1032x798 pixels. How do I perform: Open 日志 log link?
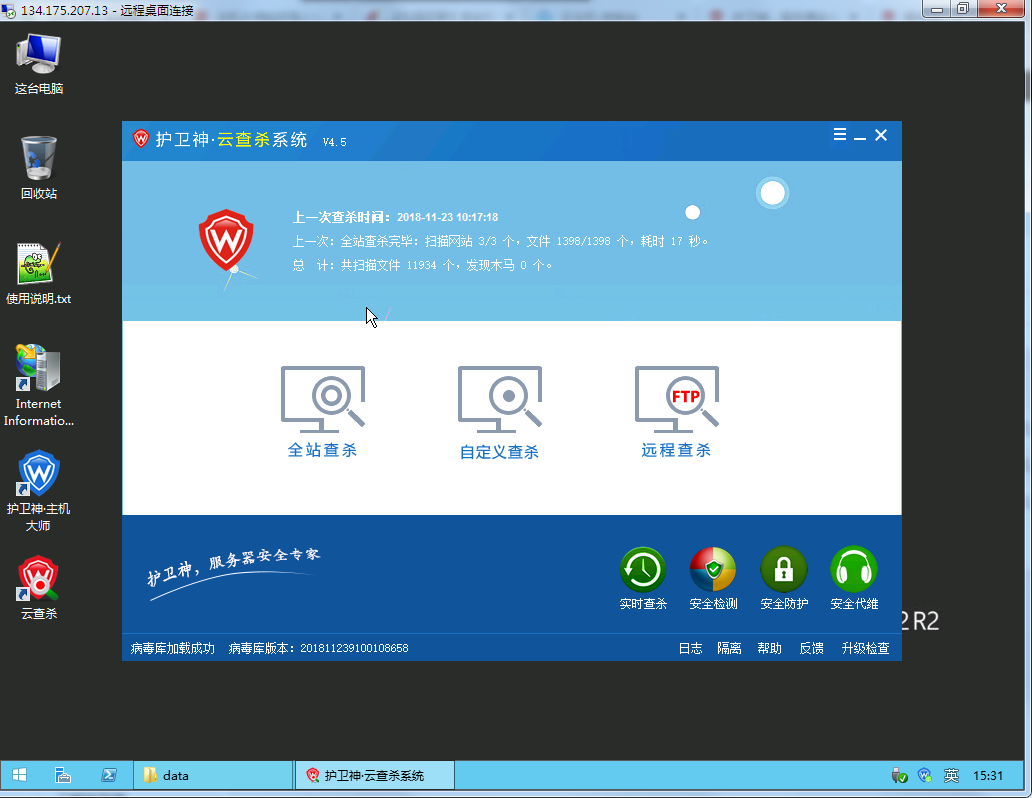click(690, 648)
